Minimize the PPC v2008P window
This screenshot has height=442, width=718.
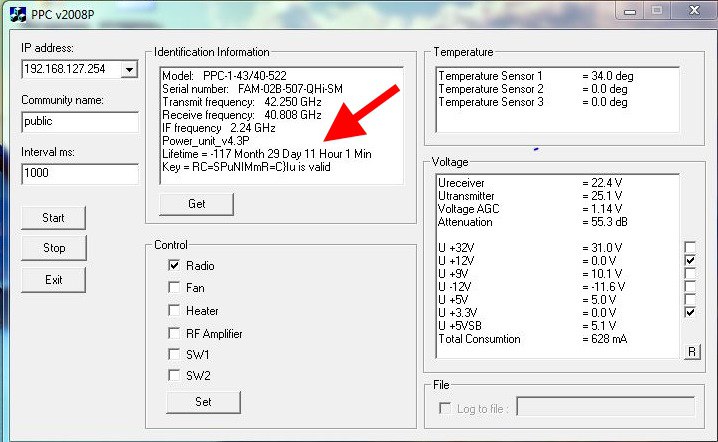pos(629,10)
